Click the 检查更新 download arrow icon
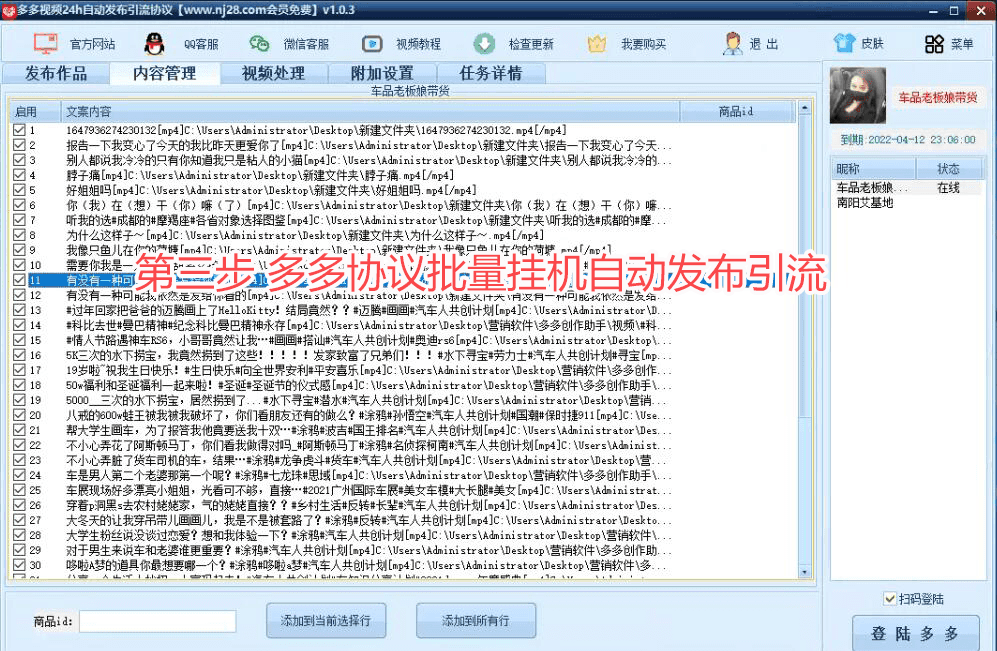Screen dimensions: 997x651 tap(485, 44)
